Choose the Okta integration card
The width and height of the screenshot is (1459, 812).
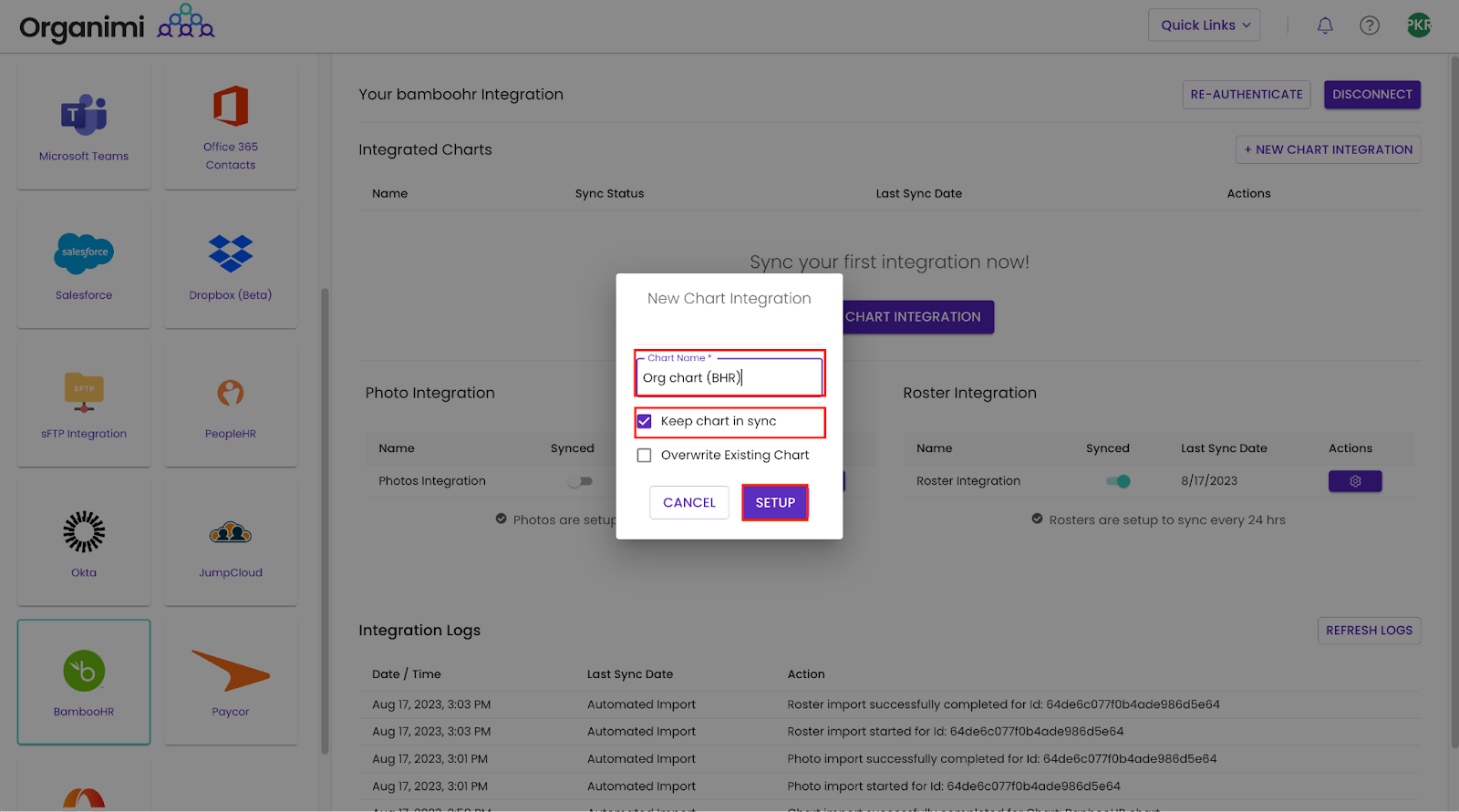pos(84,542)
